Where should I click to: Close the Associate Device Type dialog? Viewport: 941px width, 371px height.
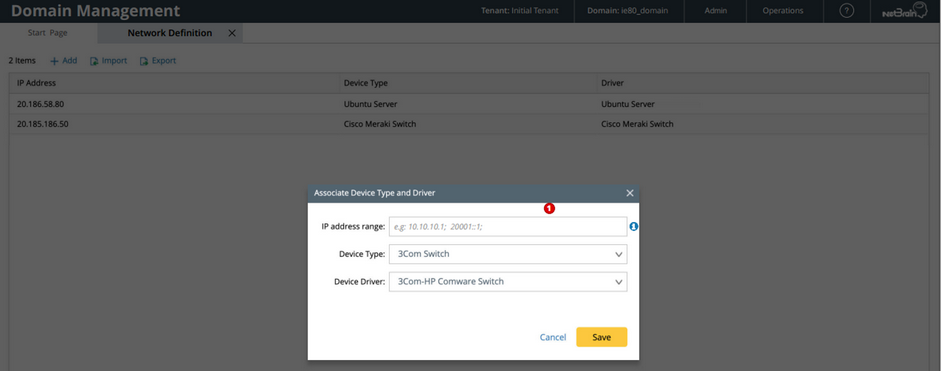630,193
